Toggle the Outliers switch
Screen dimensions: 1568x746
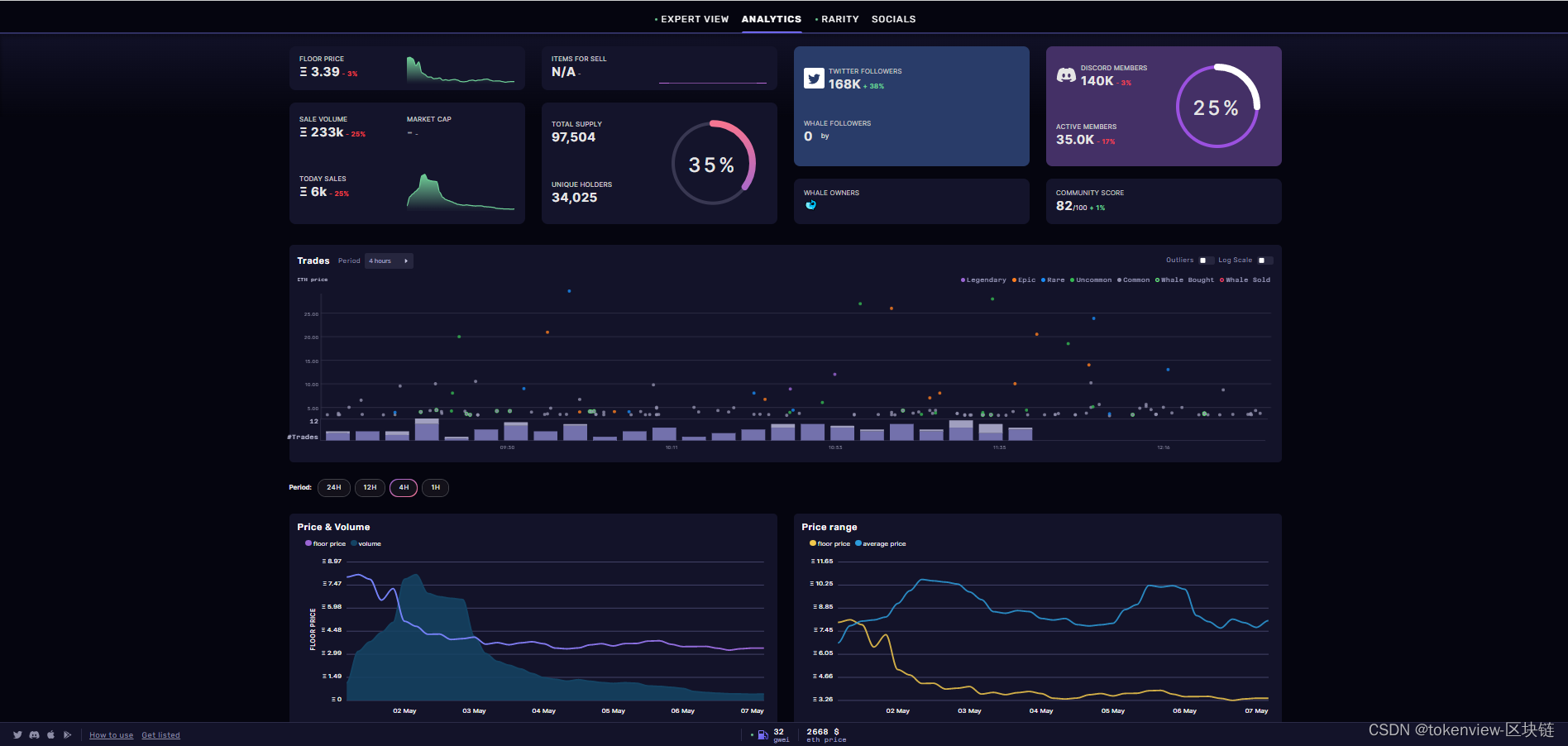pos(1206,261)
